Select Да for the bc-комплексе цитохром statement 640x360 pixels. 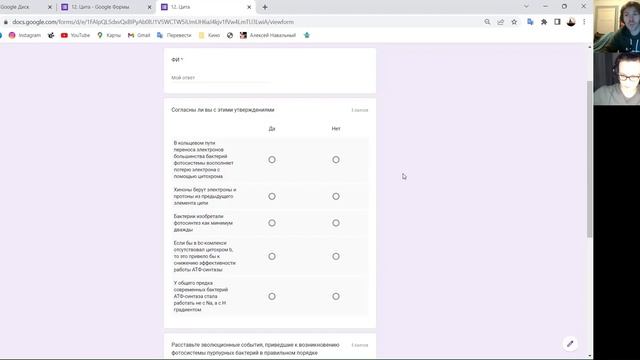pyautogui.click(x=272, y=256)
